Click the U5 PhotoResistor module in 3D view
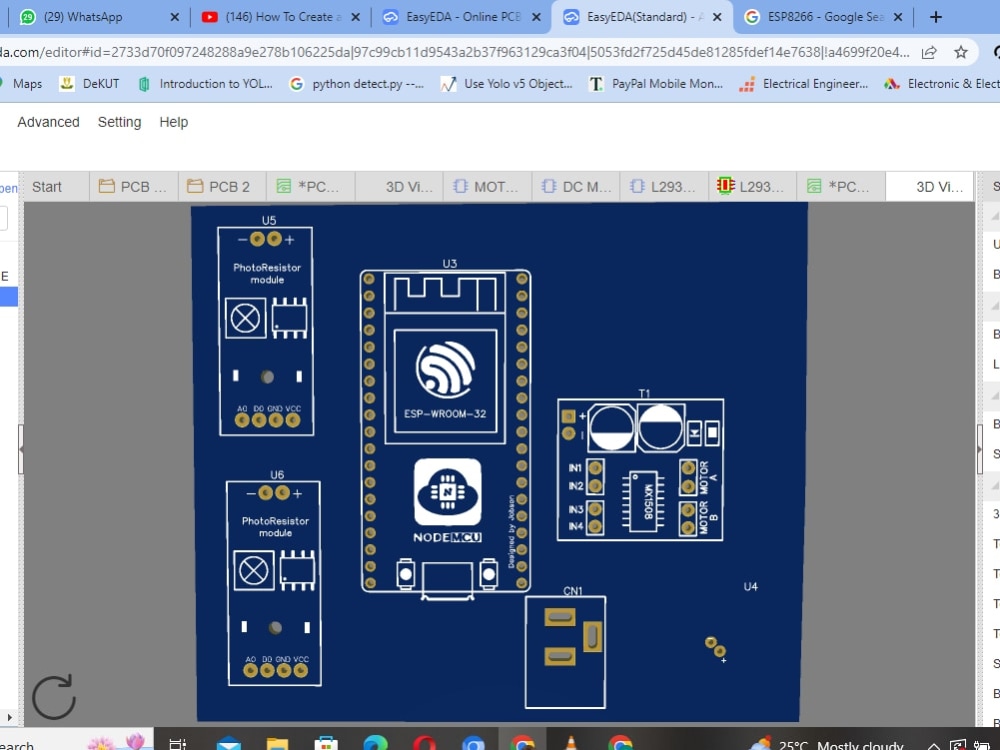 [x=266, y=331]
